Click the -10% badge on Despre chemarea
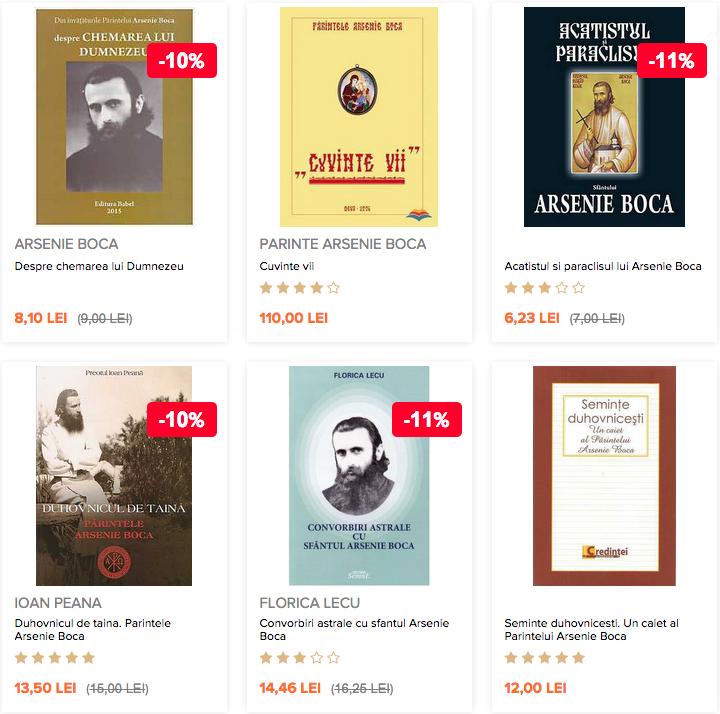Image resolution: width=720 pixels, height=714 pixels. pos(182,61)
